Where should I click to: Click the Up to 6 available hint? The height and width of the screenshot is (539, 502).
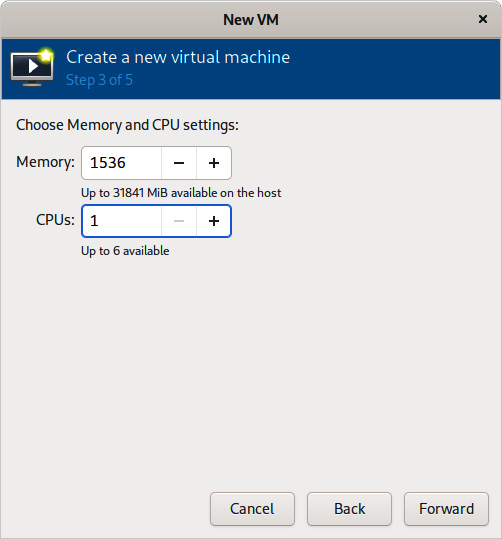[x=125, y=251]
